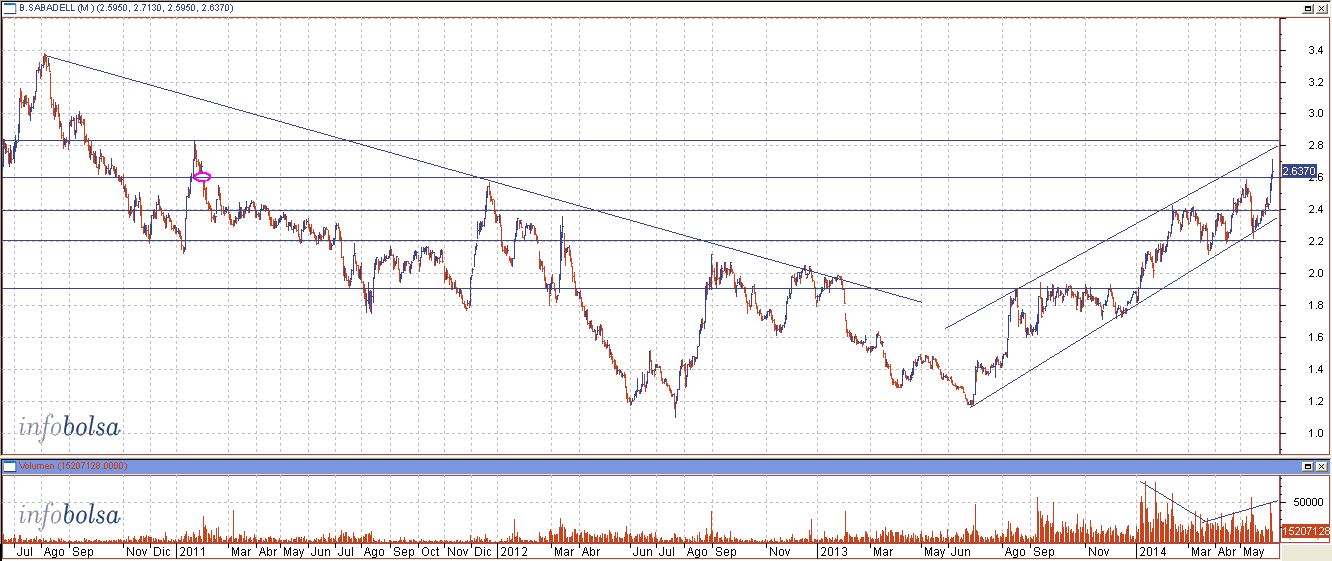Click the 15207128 current volume label
Screen dimensions: 1332x561
tap(1305, 531)
